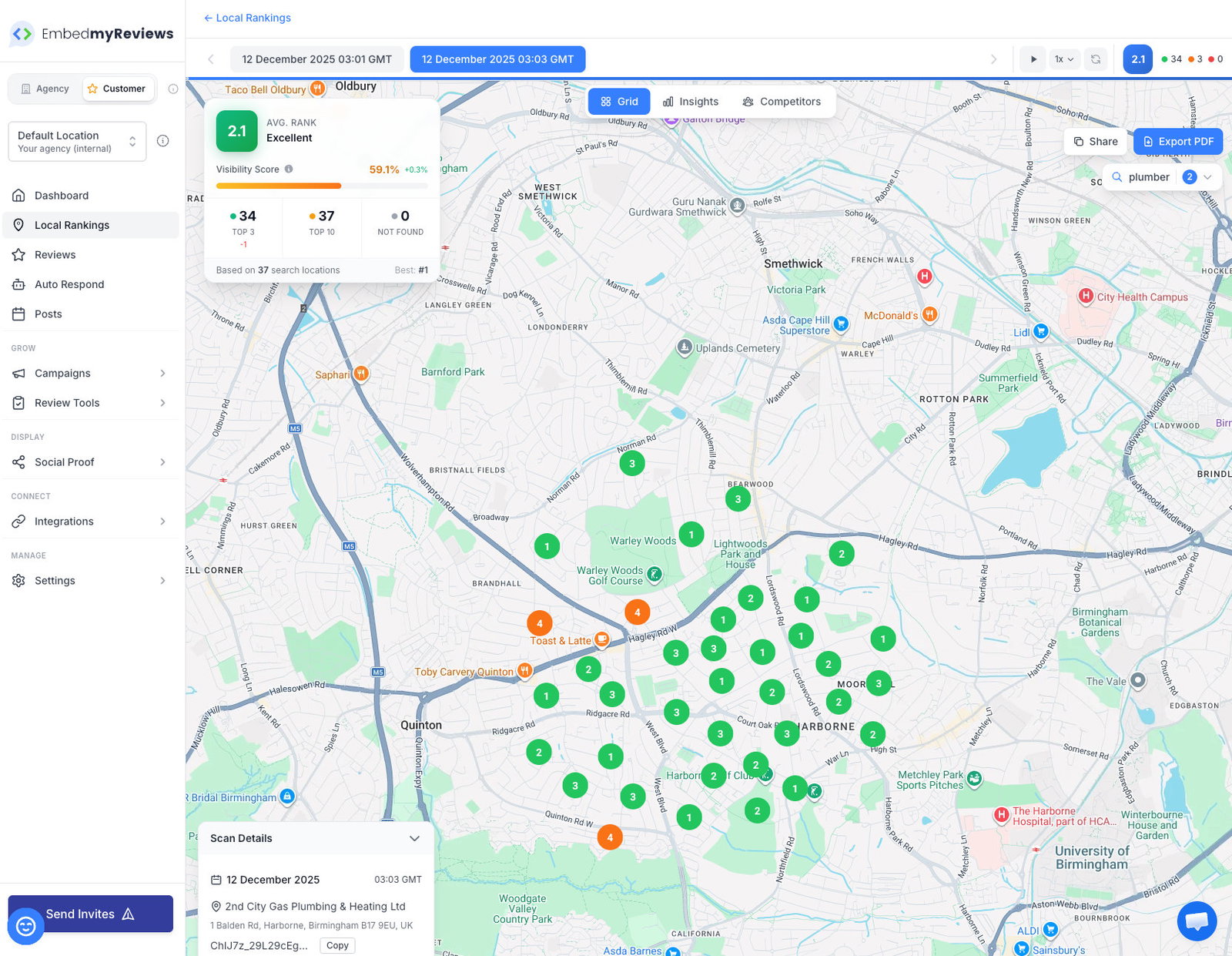Screen dimensions: 1232x956
Task: Click business name 2nd City Gas Plumbing & Heating Ltd
Action: (315, 907)
